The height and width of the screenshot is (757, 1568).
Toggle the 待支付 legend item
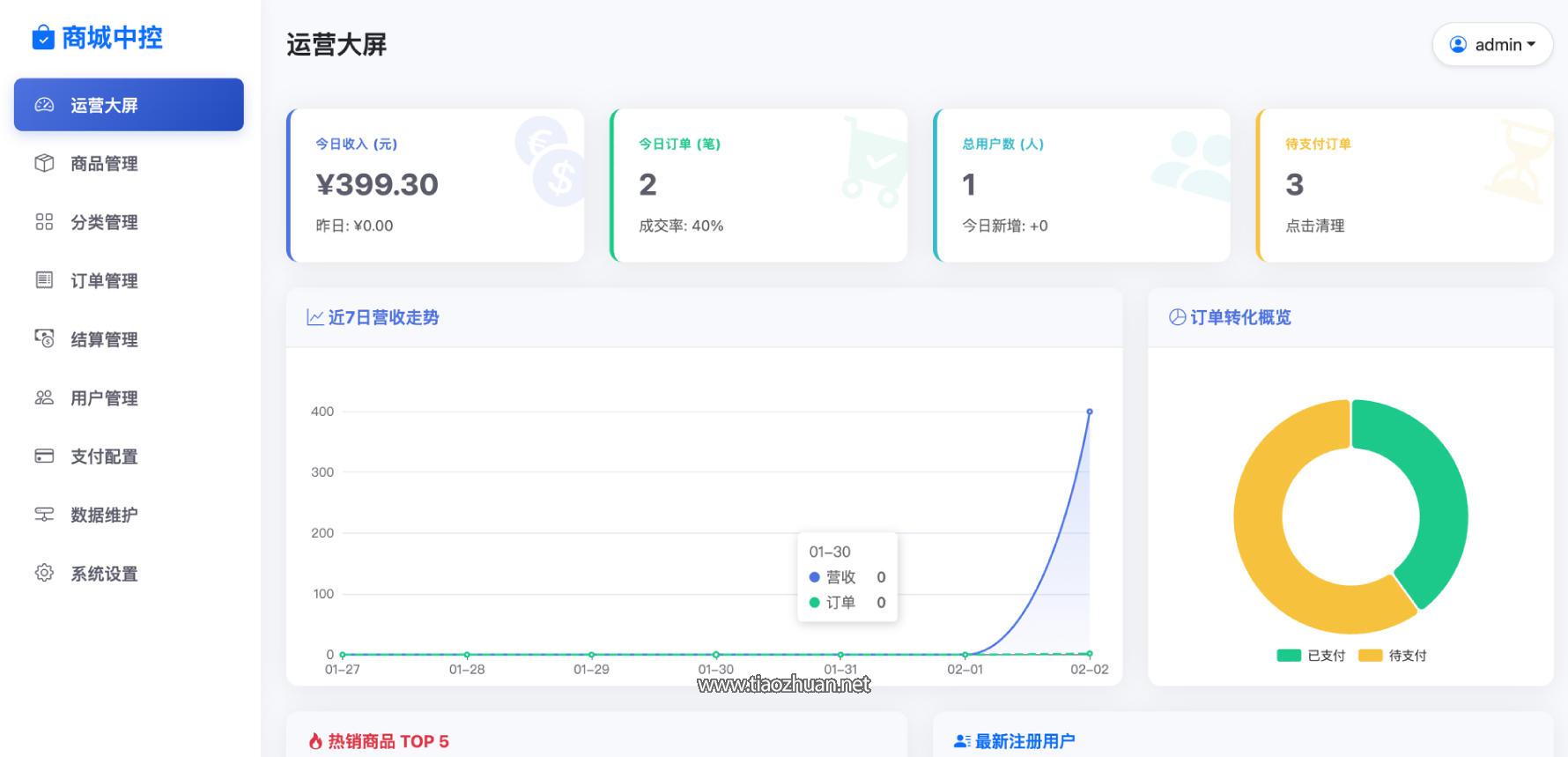point(1393,656)
